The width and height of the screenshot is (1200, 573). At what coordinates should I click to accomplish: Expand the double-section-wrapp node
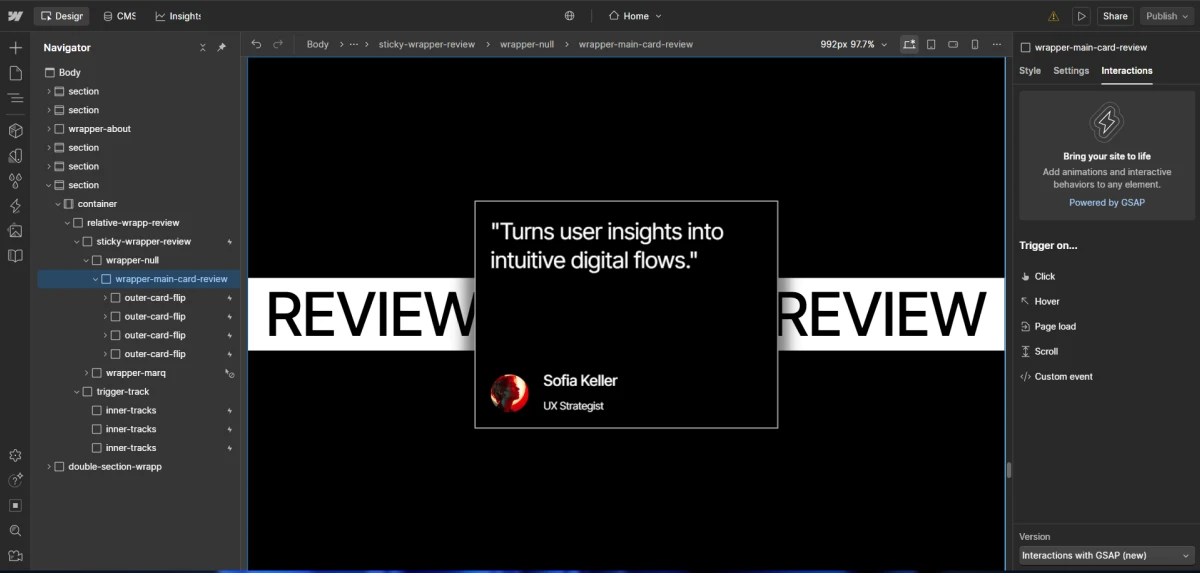pos(48,467)
